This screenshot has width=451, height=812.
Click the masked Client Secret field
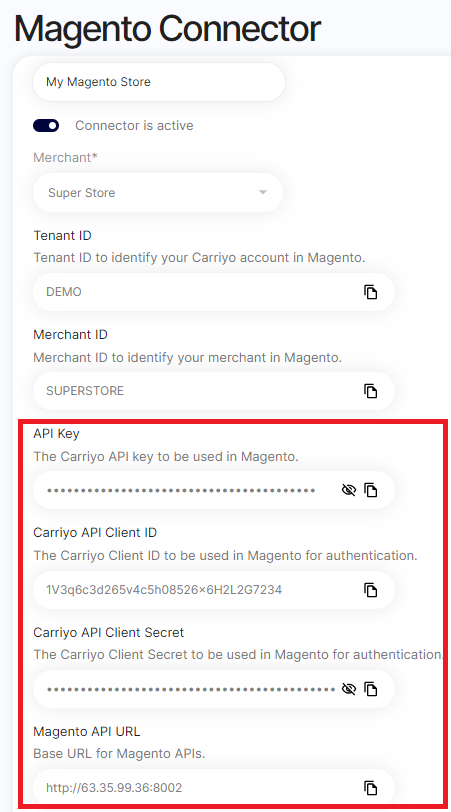214,689
